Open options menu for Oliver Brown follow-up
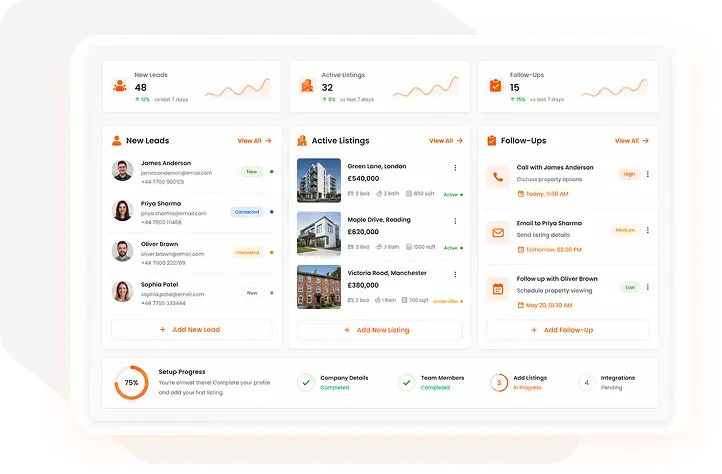 click(x=648, y=287)
